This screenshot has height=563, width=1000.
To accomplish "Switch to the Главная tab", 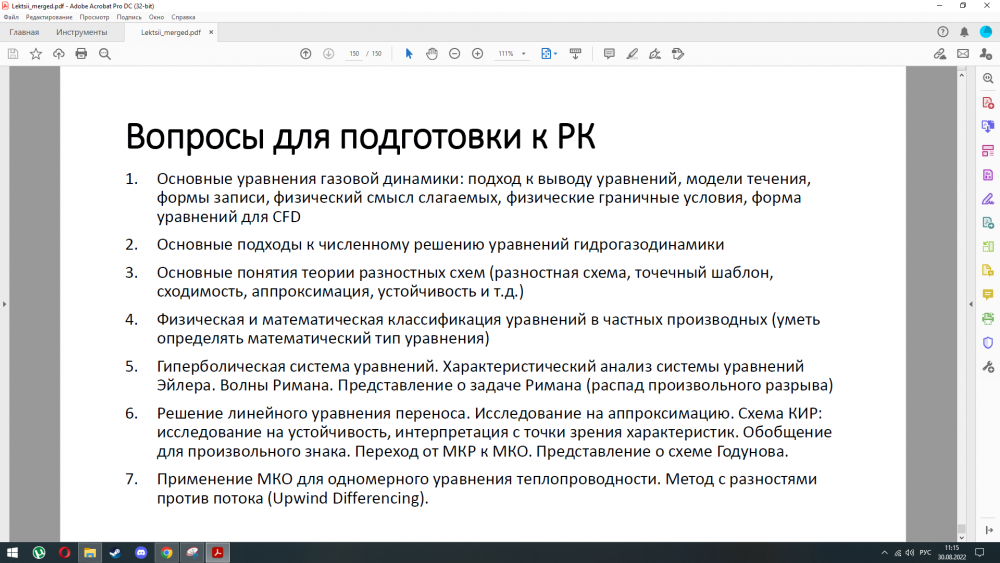I will point(24,33).
